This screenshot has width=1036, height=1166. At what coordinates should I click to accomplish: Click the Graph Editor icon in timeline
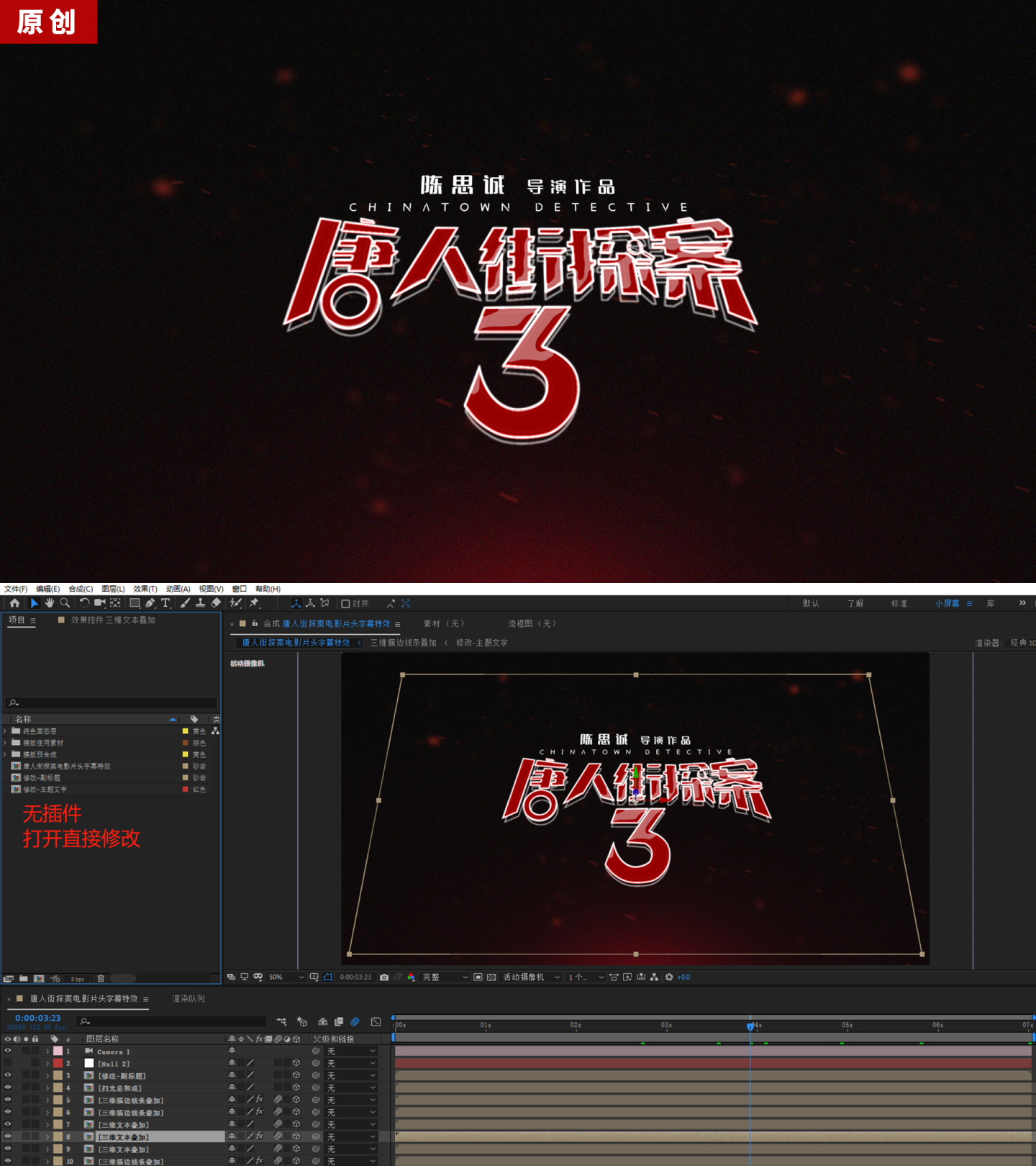point(376,1021)
